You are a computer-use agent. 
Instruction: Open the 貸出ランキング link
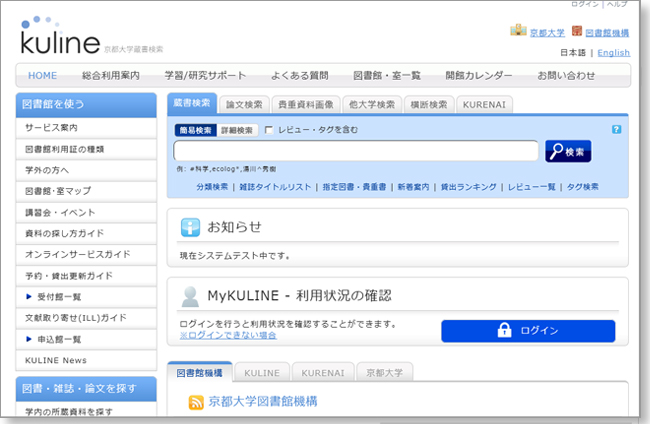(468, 187)
